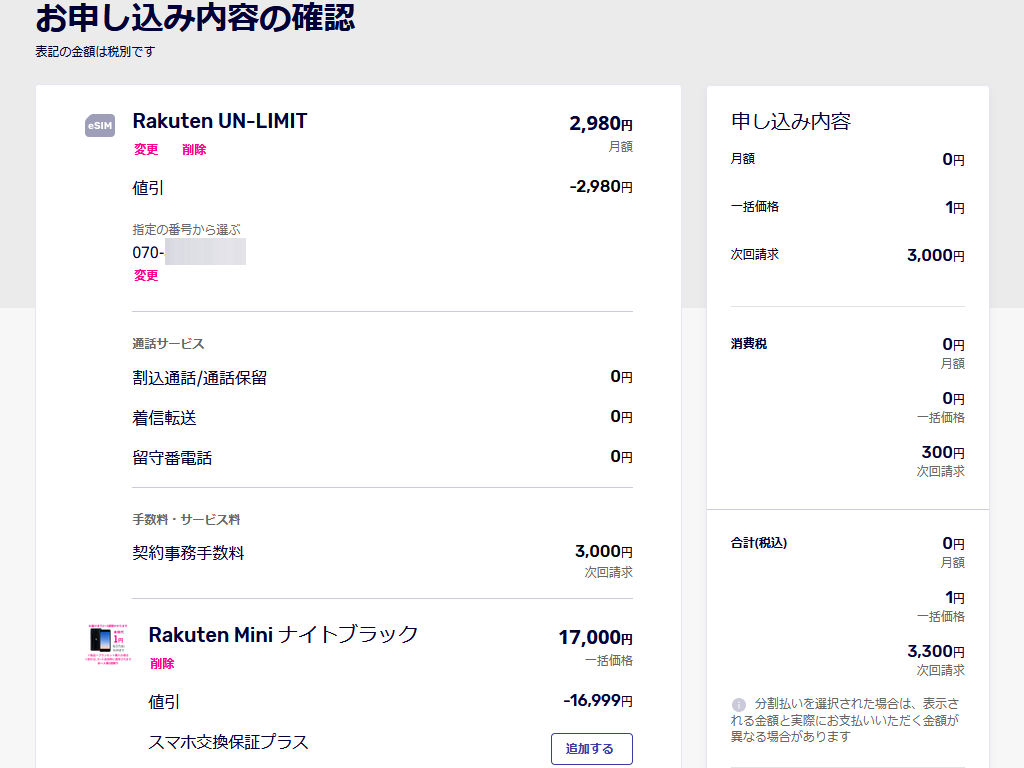1024x768 pixels.
Task: Click the 留守番電話 row label
Action: click(172, 458)
